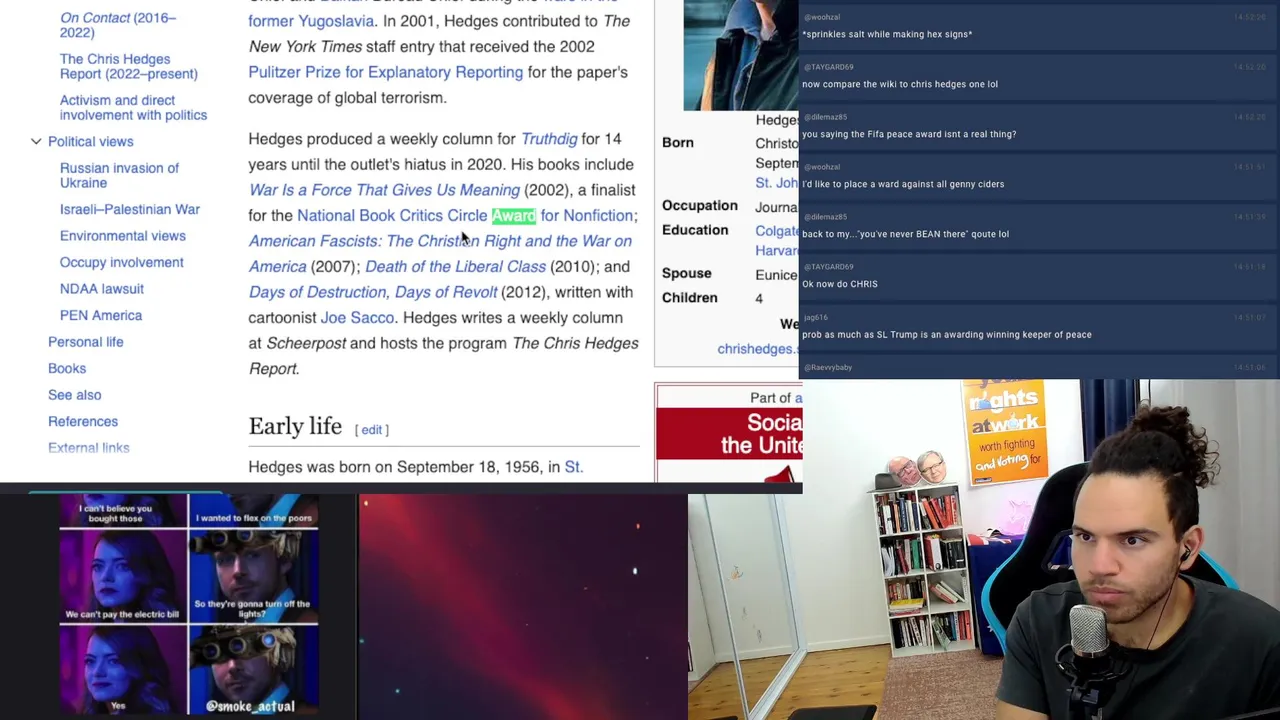Click the starfield animation panel

(x=523, y=606)
